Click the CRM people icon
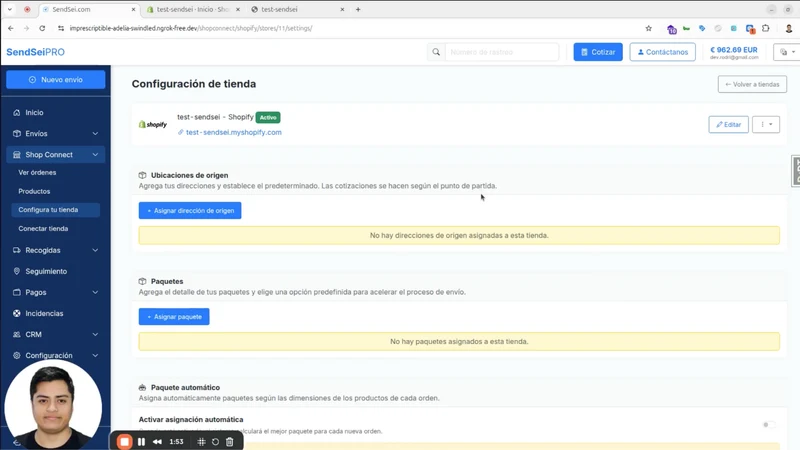Image resolution: width=800 pixels, height=450 pixels. point(17,335)
